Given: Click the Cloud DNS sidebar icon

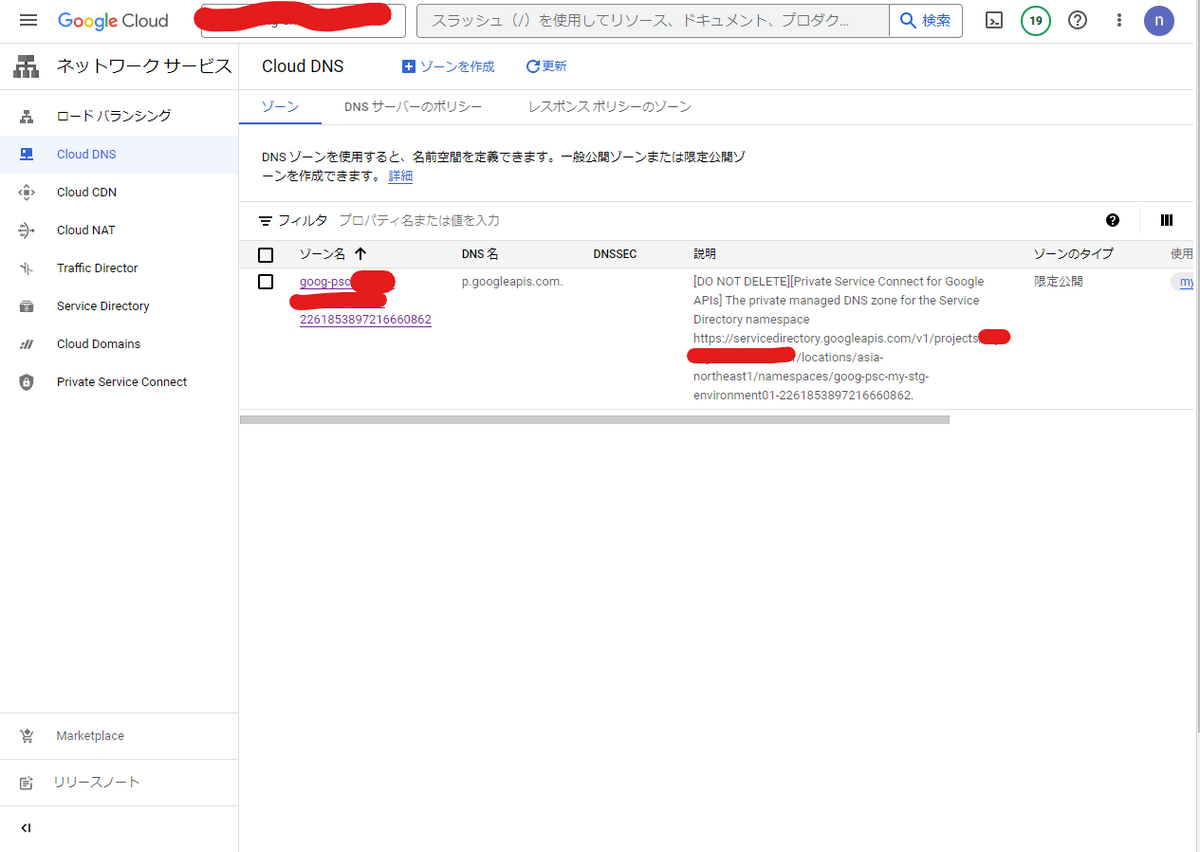Looking at the screenshot, I should pos(27,154).
